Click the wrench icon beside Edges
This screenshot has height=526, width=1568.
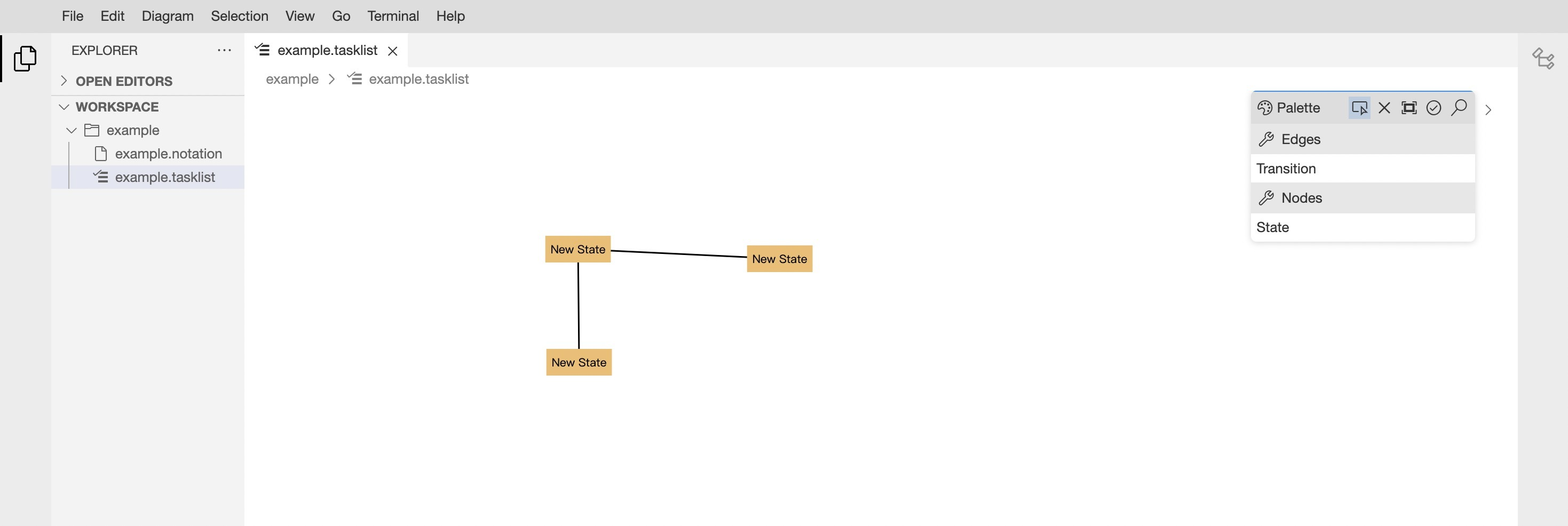click(x=1266, y=139)
